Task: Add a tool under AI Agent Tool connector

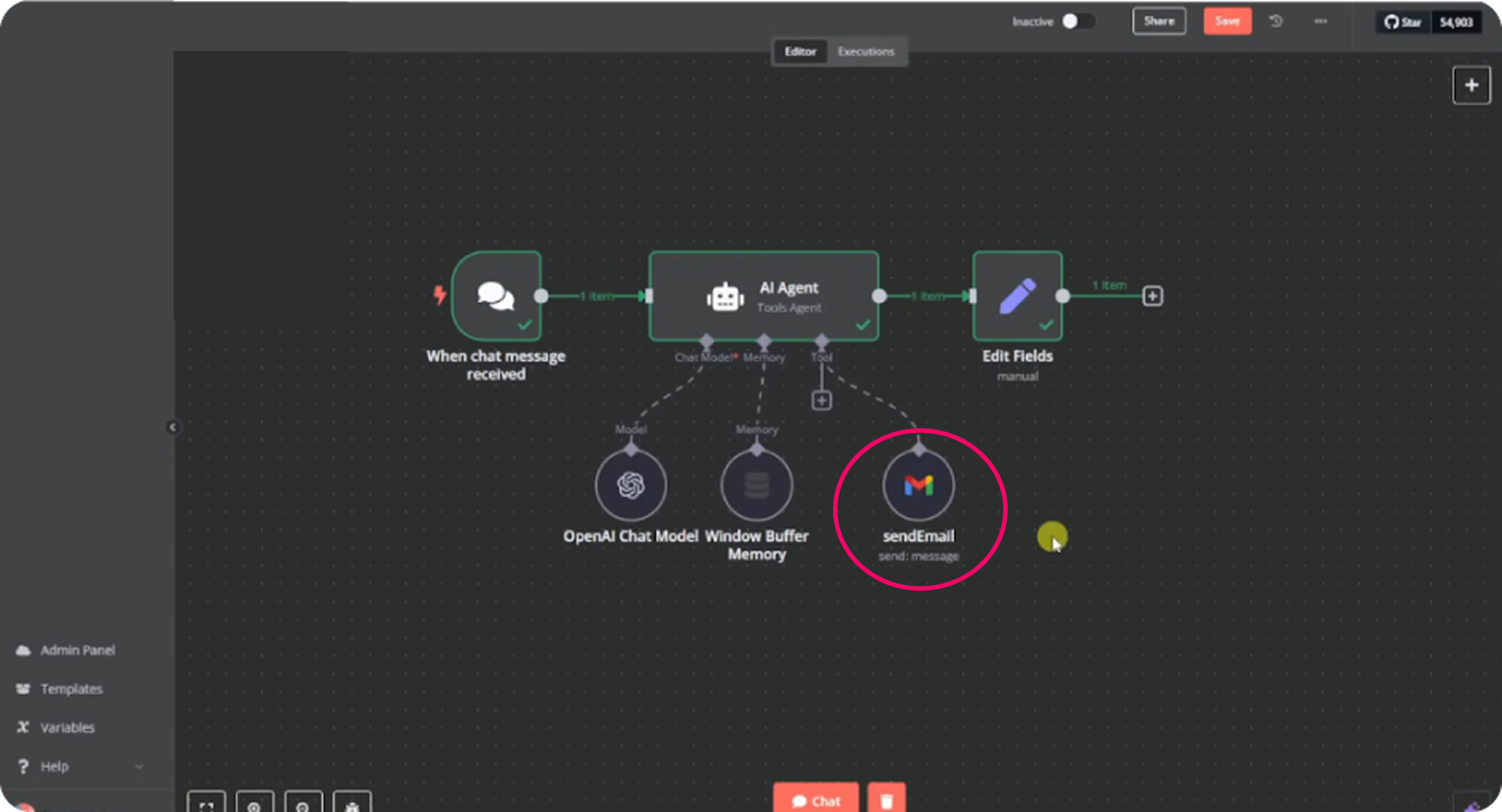Action: pyautogui.click(x=822, y=400)
